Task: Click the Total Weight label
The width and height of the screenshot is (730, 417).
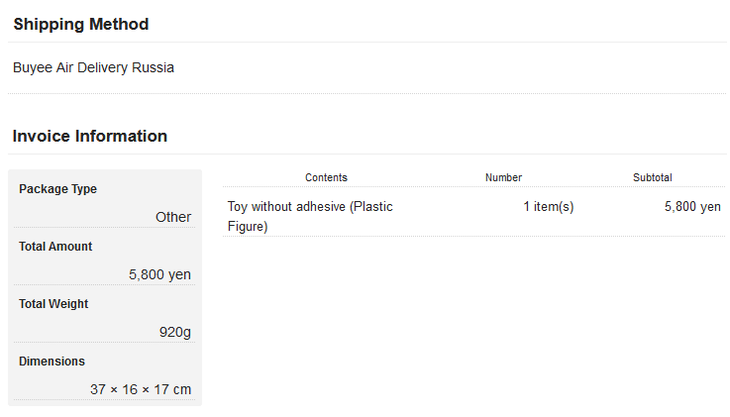Action: pyautogui.click(x=54, y=304)
